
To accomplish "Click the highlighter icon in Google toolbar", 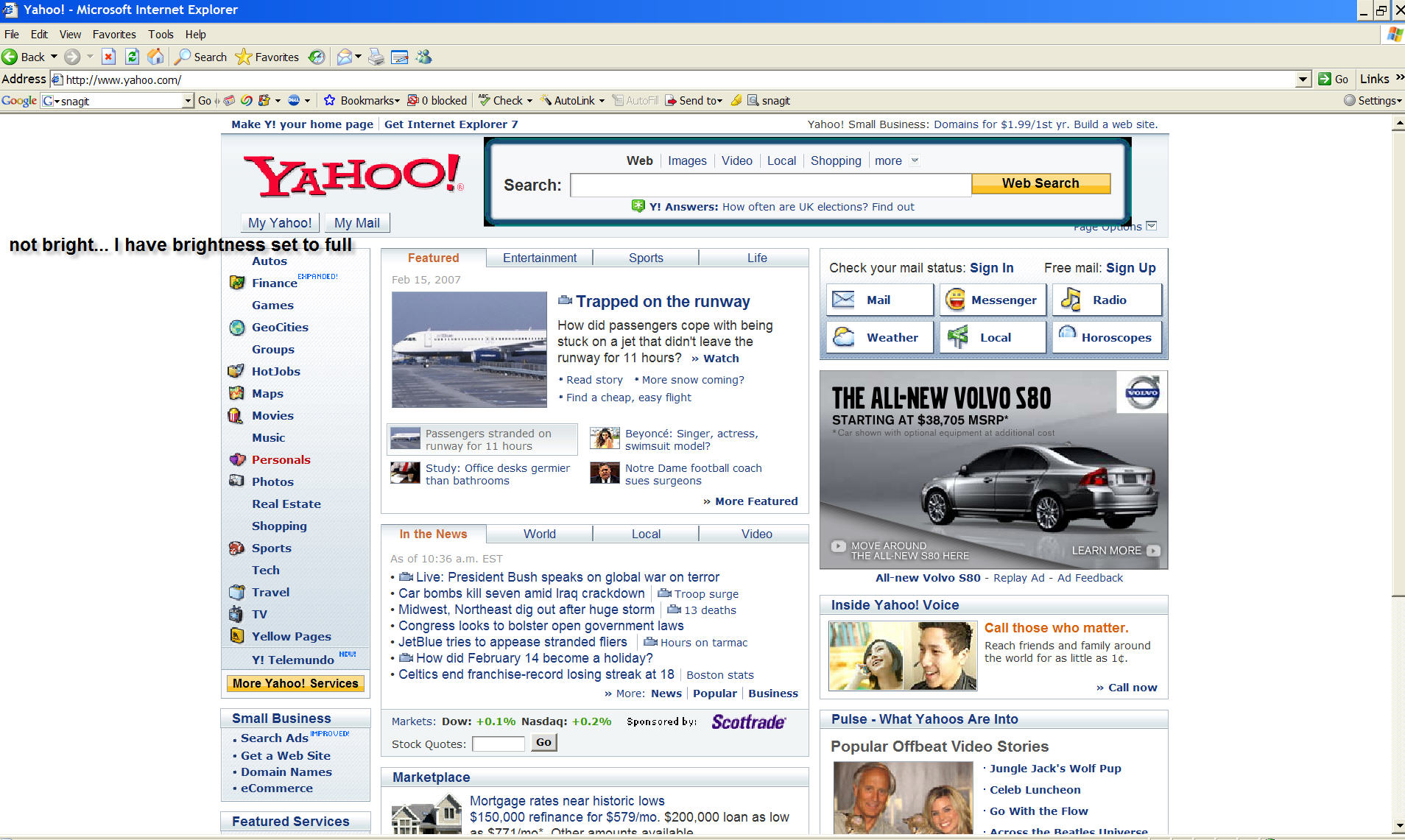I will [736, 100].
